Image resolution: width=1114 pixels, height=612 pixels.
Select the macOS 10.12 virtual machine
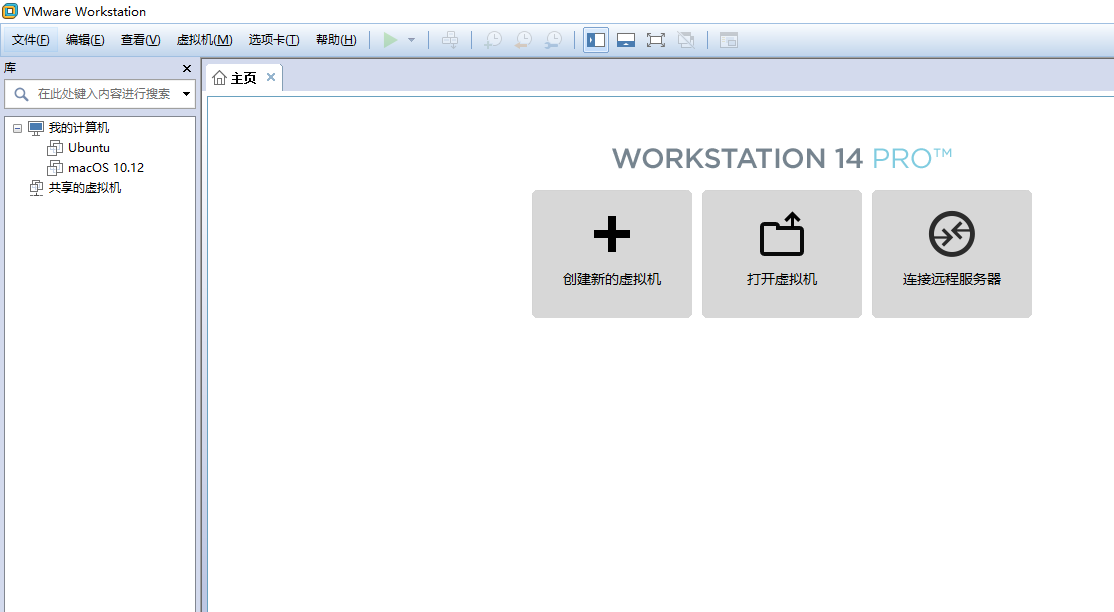tap(106, 167)
